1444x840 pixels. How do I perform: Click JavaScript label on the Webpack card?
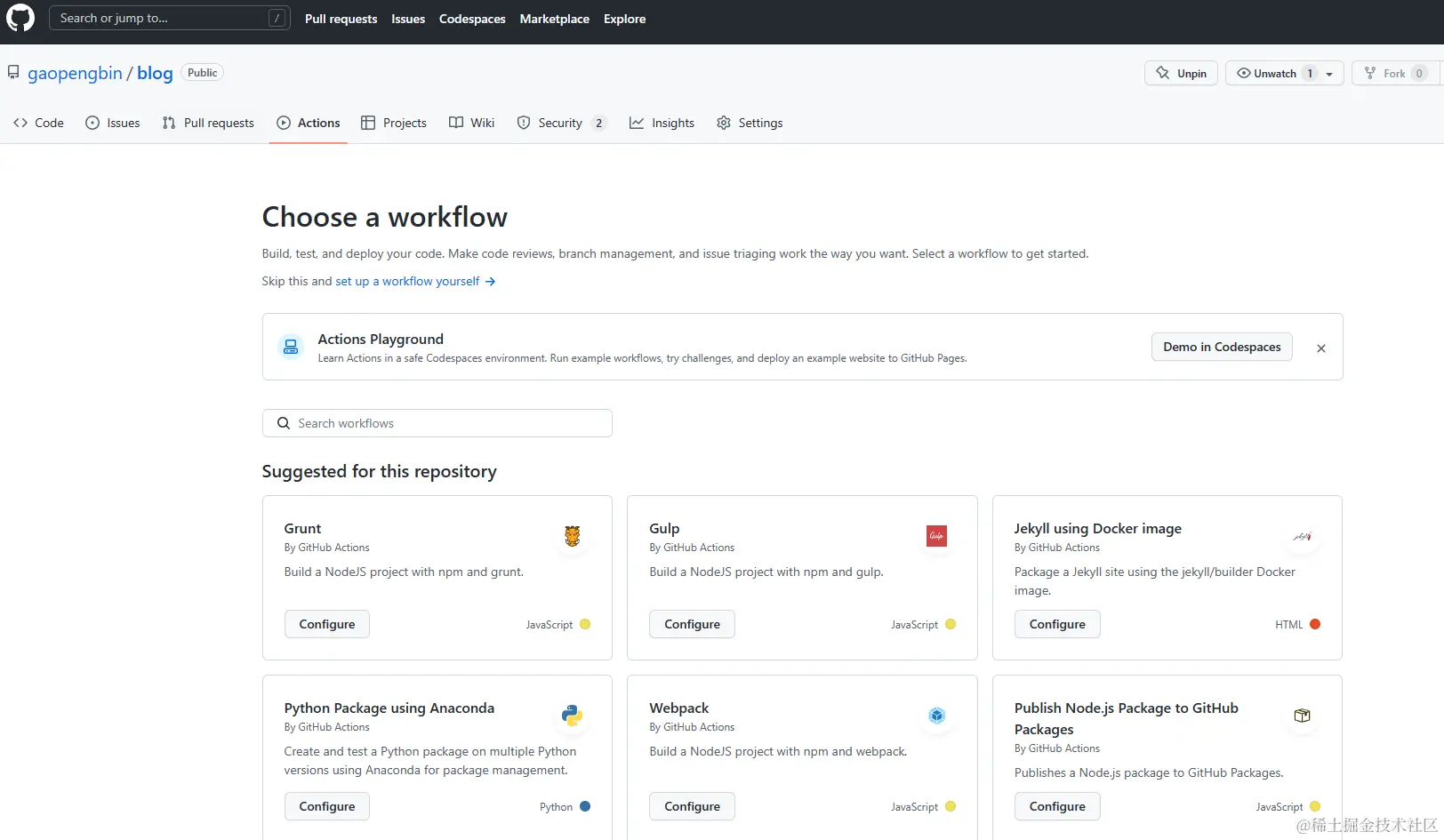click(x=914, y=807)
